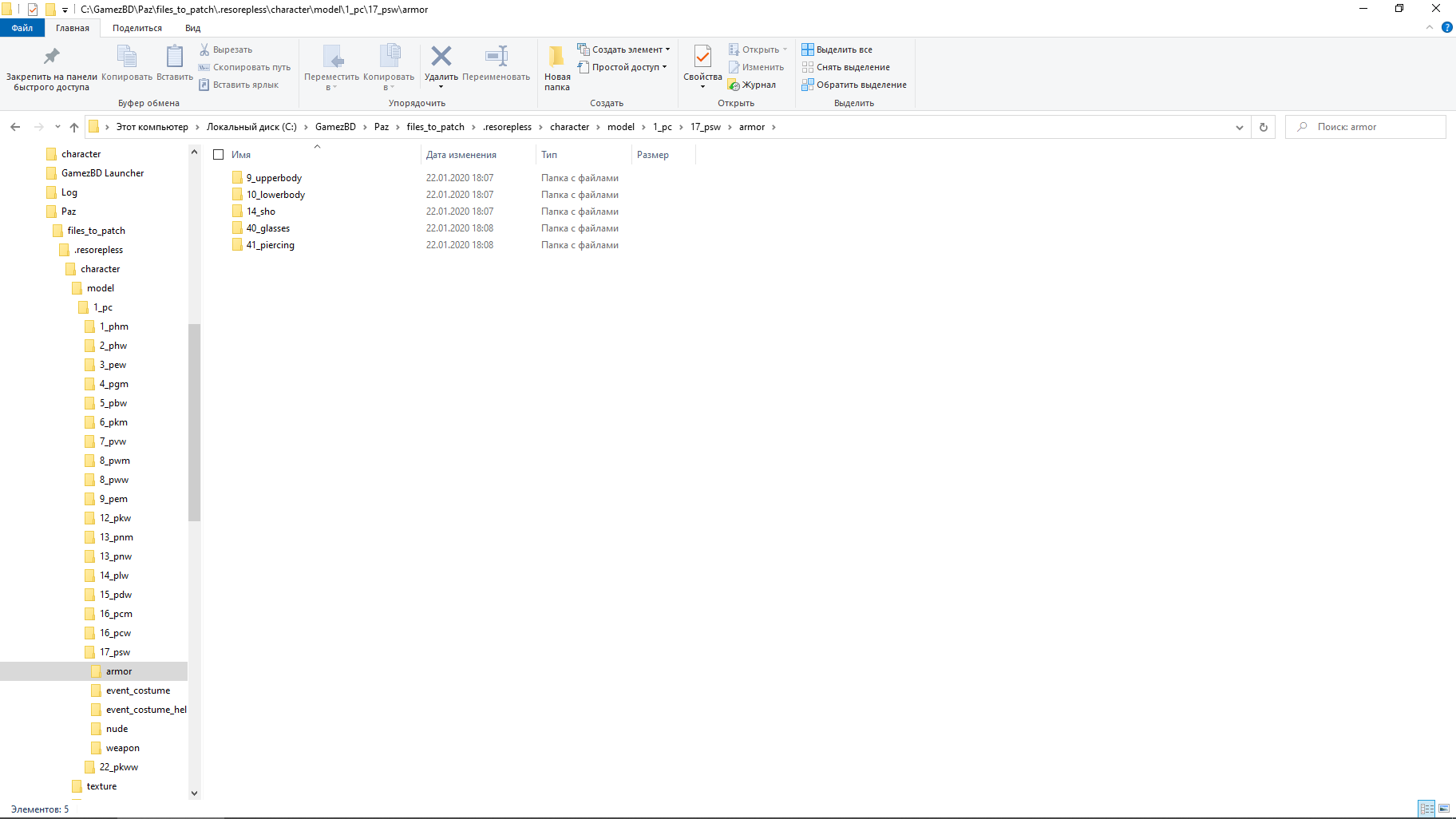This screenshot has height=819, width=1456.
Task: Open the Файл menu tab
Action: click(x=22, y=28)
